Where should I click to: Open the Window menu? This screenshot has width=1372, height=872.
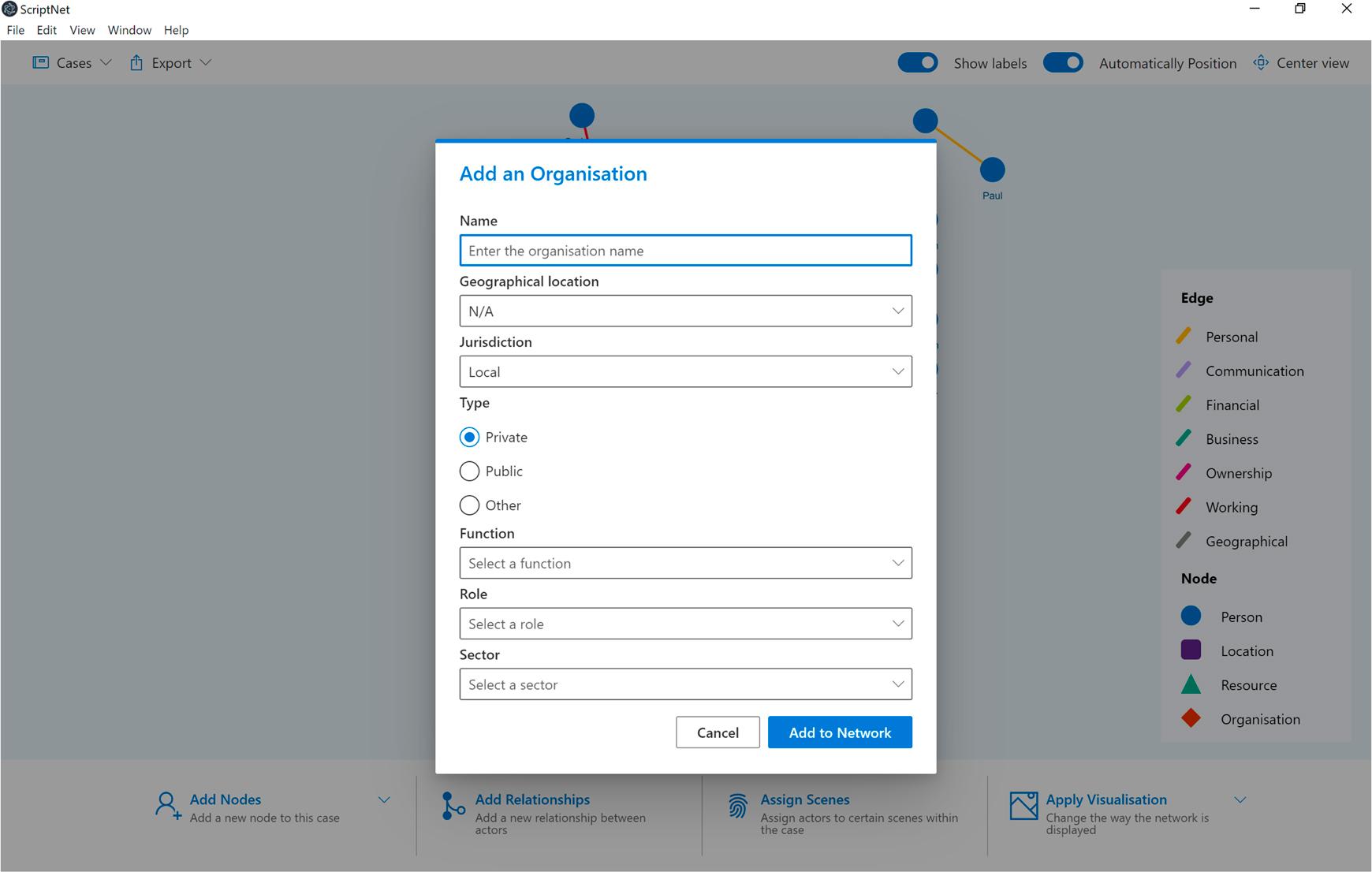click(x=129, y=30)
